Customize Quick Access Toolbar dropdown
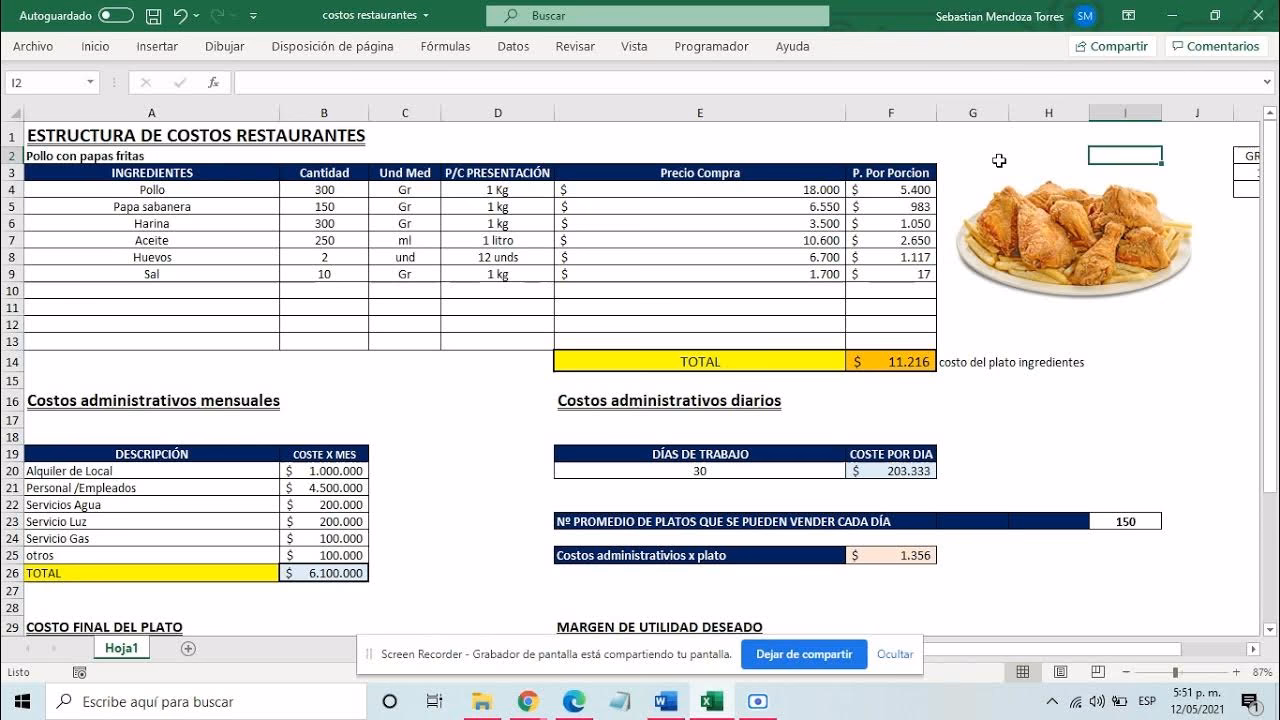1280x720 pixels. click(x=253, y=16)
